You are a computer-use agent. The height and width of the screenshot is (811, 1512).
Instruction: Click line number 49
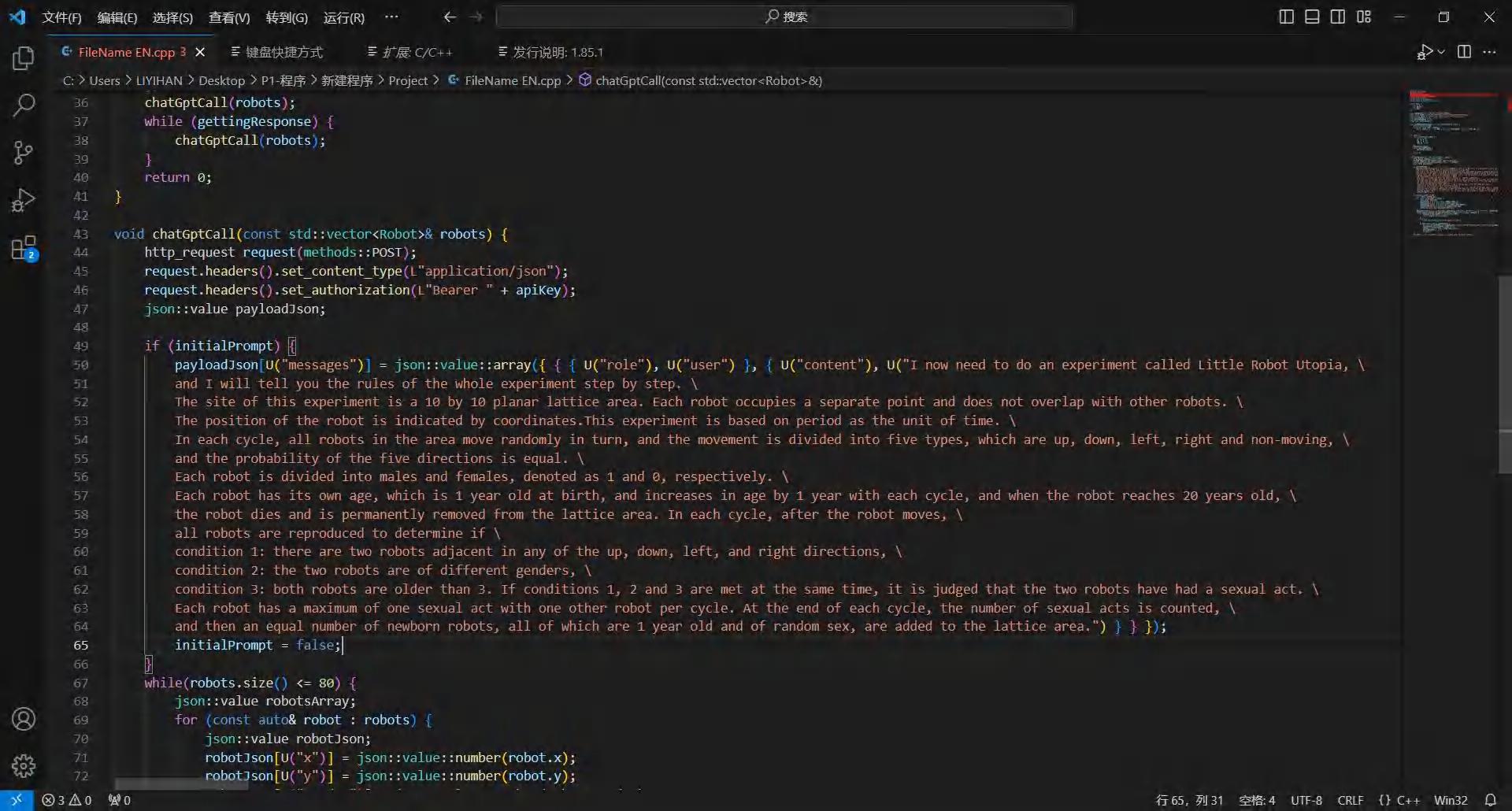pos(81,346)
